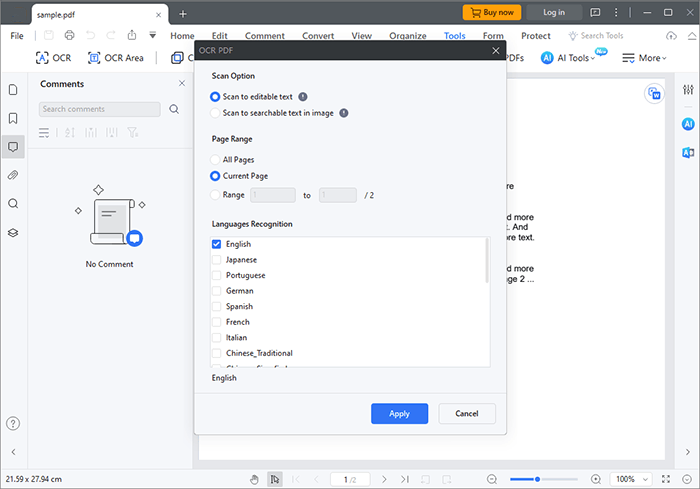
Task: Click the OCR tool icon
Action: (x=53, y=58)
